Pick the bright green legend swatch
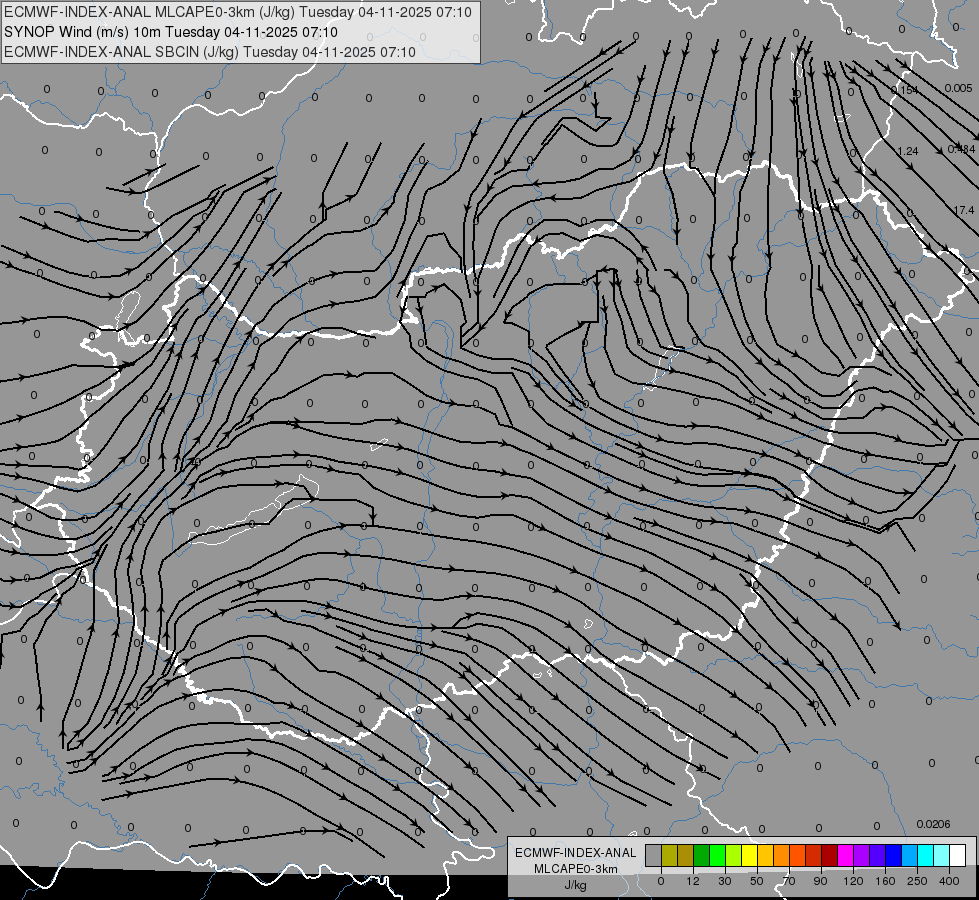 717,855
